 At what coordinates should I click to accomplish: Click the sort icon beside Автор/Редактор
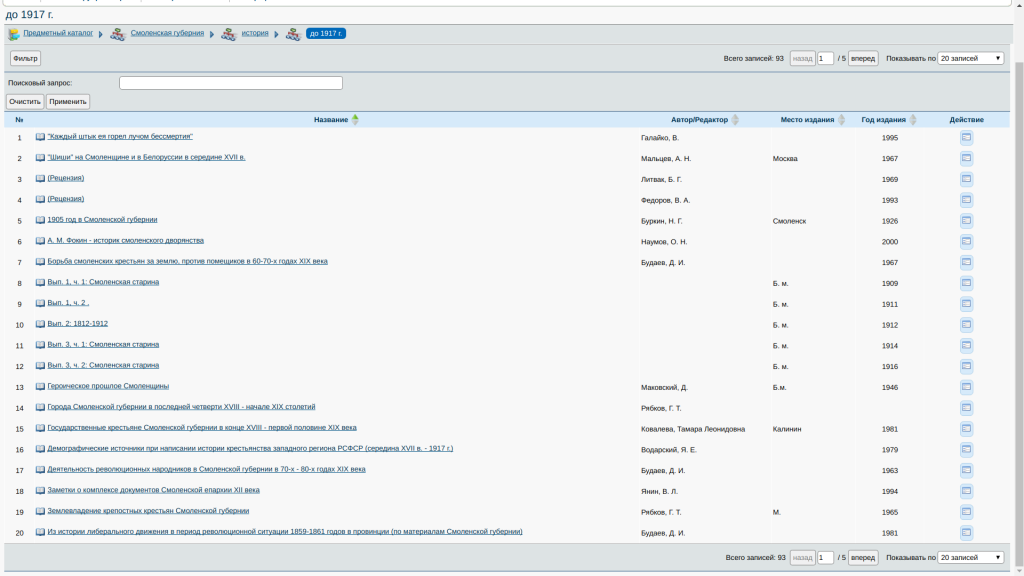pyautogui.click(x=735, y=120)
